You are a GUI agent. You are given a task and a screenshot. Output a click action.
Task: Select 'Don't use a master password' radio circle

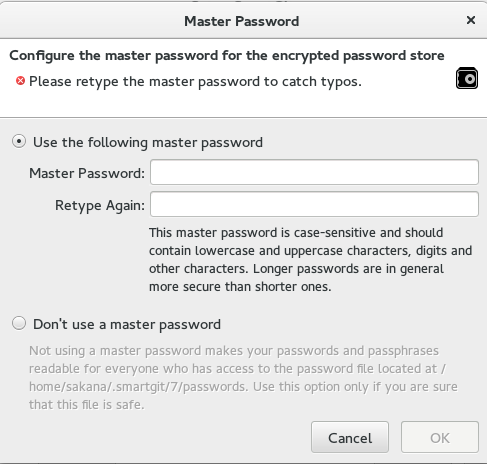19,323
